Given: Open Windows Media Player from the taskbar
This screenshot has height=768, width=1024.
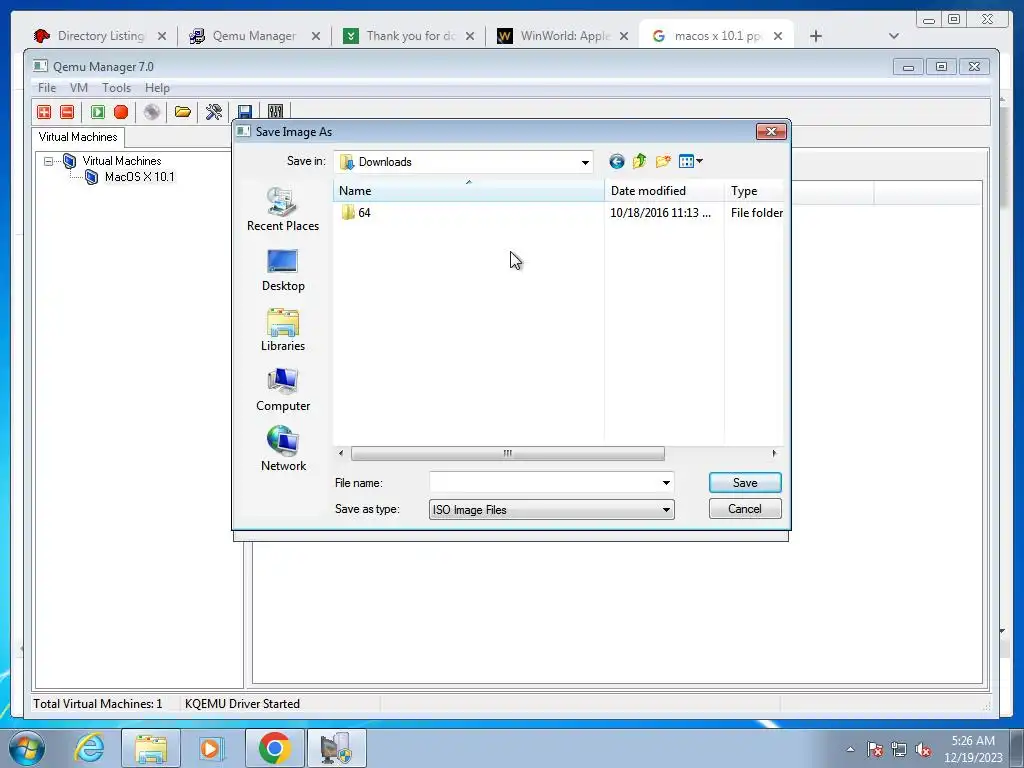Looking at the screenshot, I should tap(211, 748).
